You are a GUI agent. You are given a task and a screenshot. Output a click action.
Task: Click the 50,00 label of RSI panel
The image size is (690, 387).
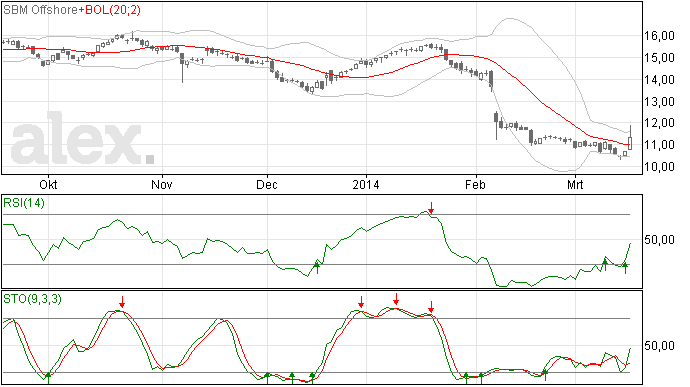tap(659, 240)
